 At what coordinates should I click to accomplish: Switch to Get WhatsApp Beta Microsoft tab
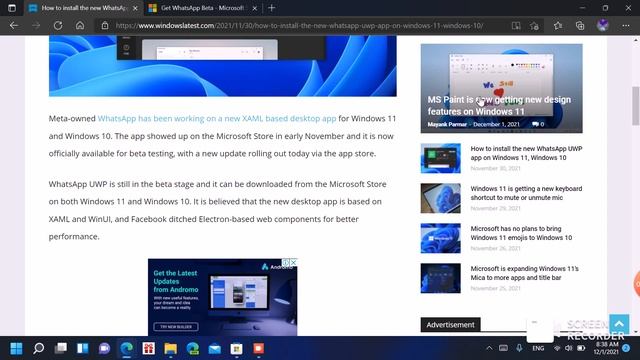(x=202, y=8)
